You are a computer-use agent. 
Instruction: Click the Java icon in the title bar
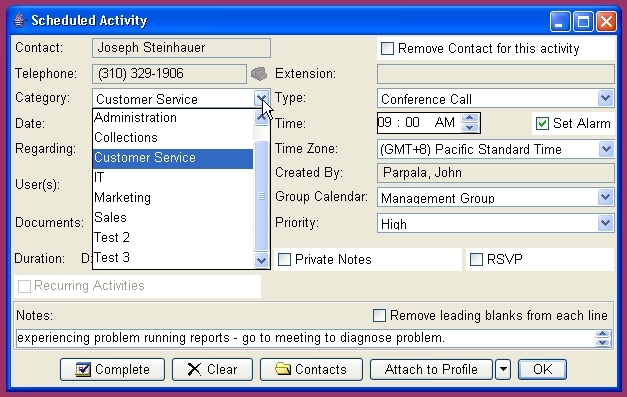(x=19, y=20)
